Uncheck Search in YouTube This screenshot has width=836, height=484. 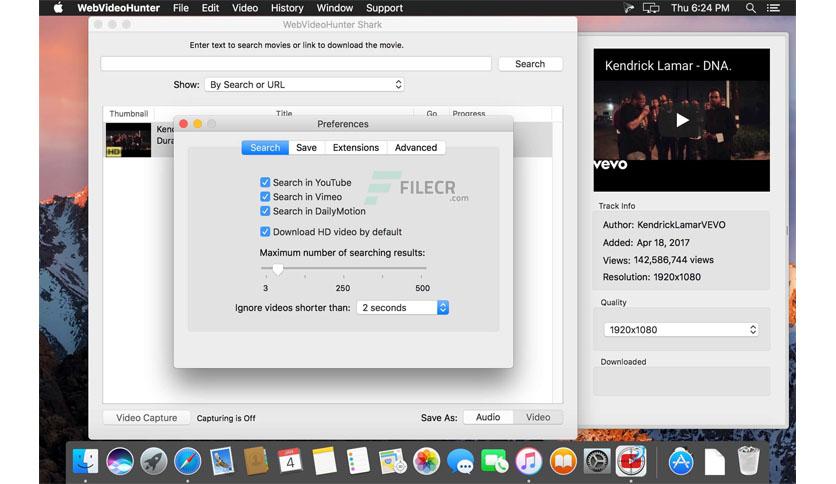265,182
